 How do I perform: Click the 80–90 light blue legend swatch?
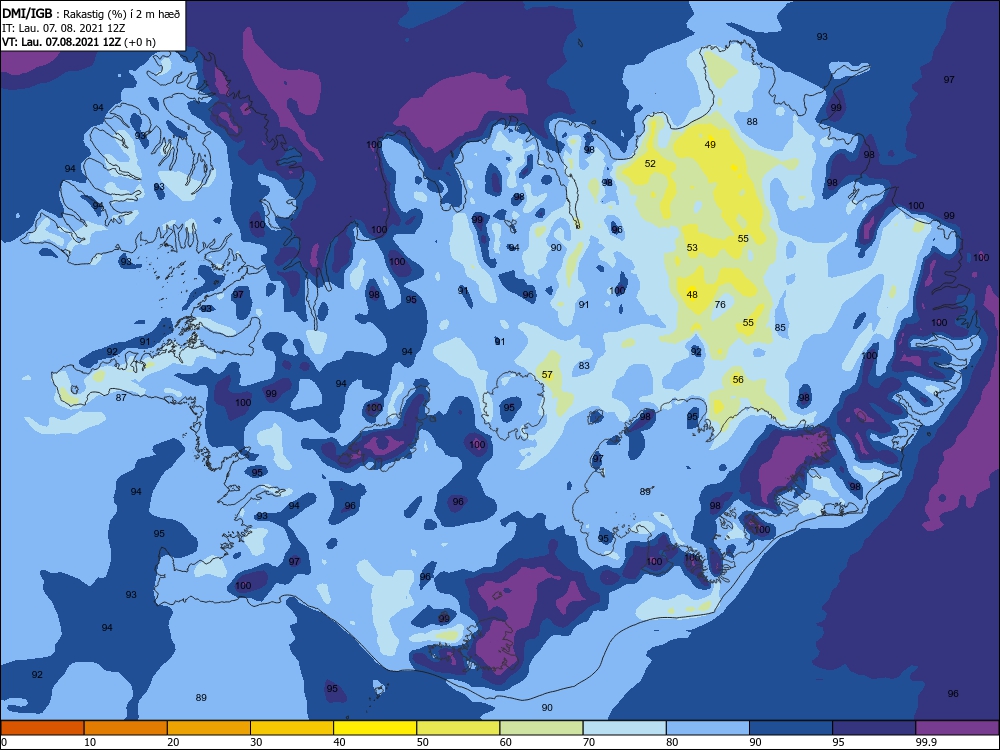click(x=708, y=728)
